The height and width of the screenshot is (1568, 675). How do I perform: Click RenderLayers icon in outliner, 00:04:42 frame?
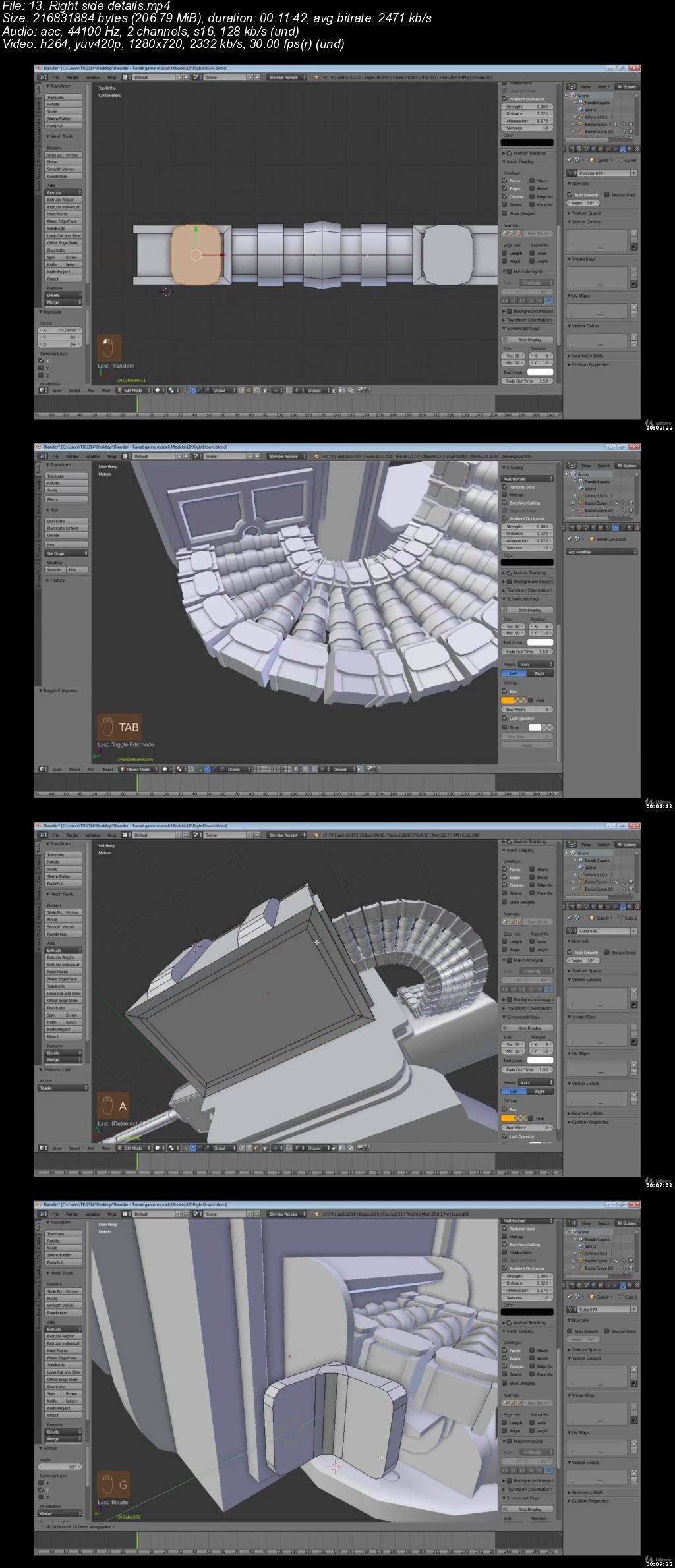pyautogui.click(x=581, y=482)
